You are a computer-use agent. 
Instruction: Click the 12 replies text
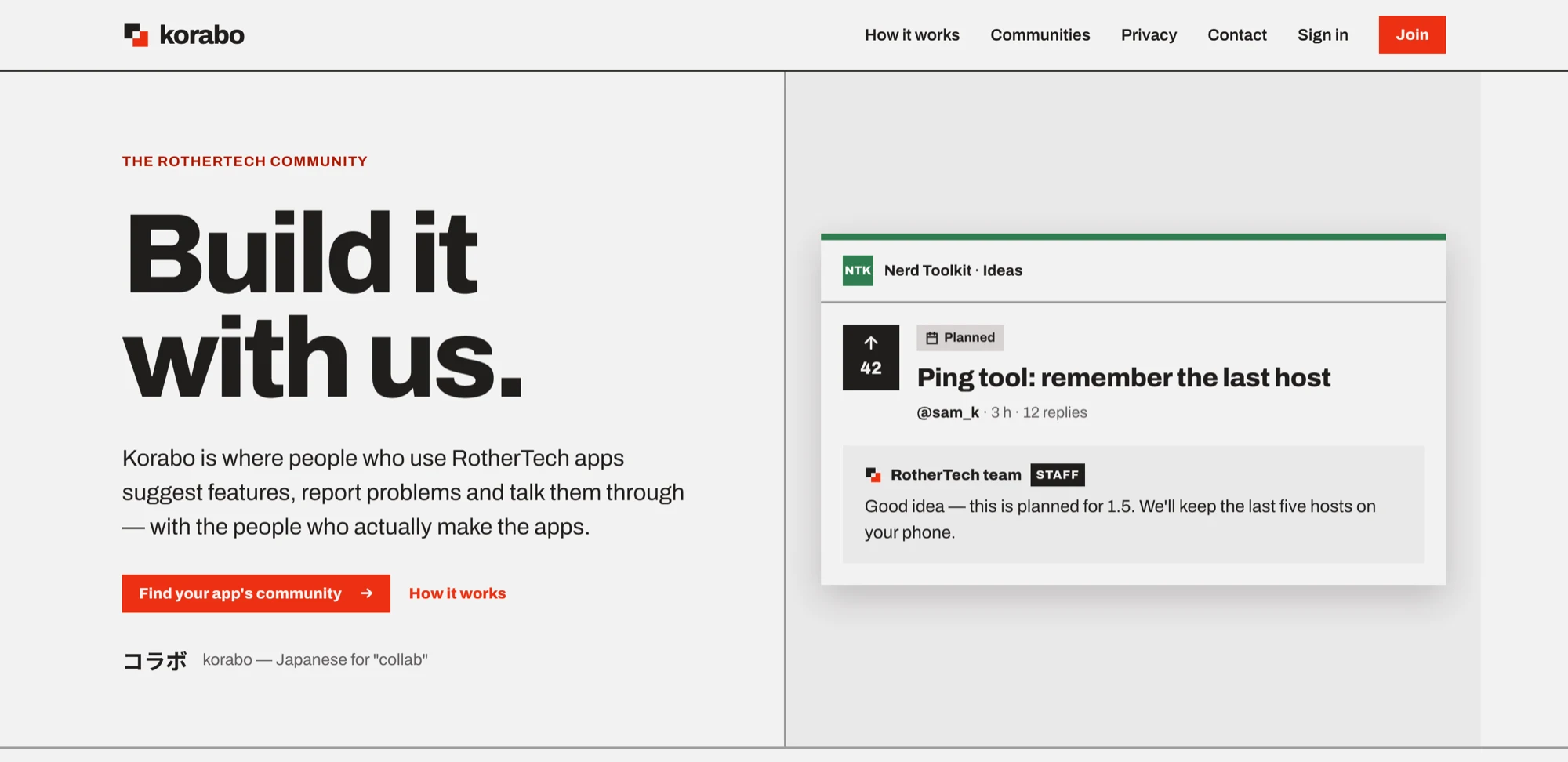coord(1054,412)
